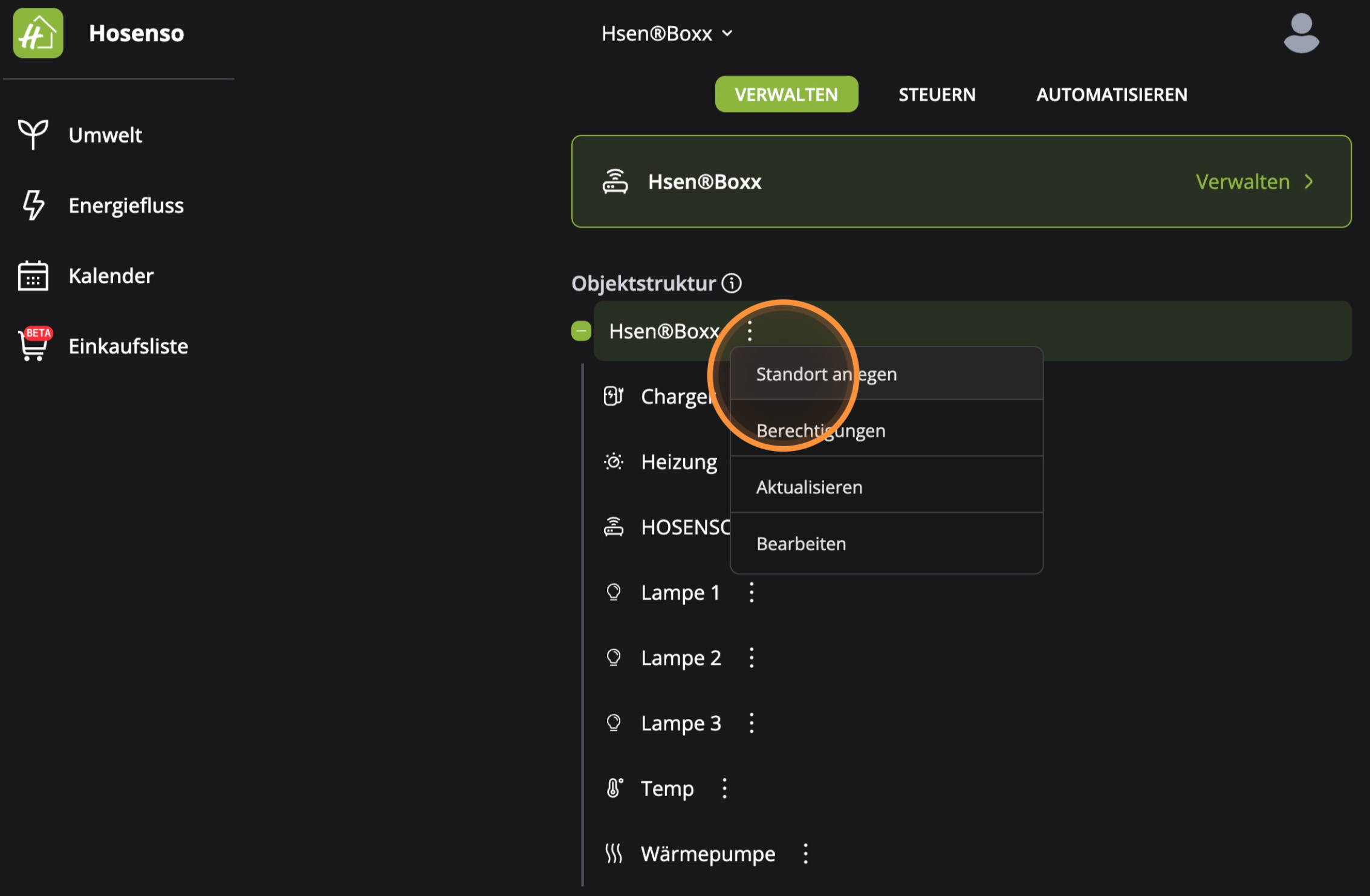This screenshot has height=896, width=1370.
Task: Collapse the Hsen®Boxx object tree
Action: pos(581,331)
